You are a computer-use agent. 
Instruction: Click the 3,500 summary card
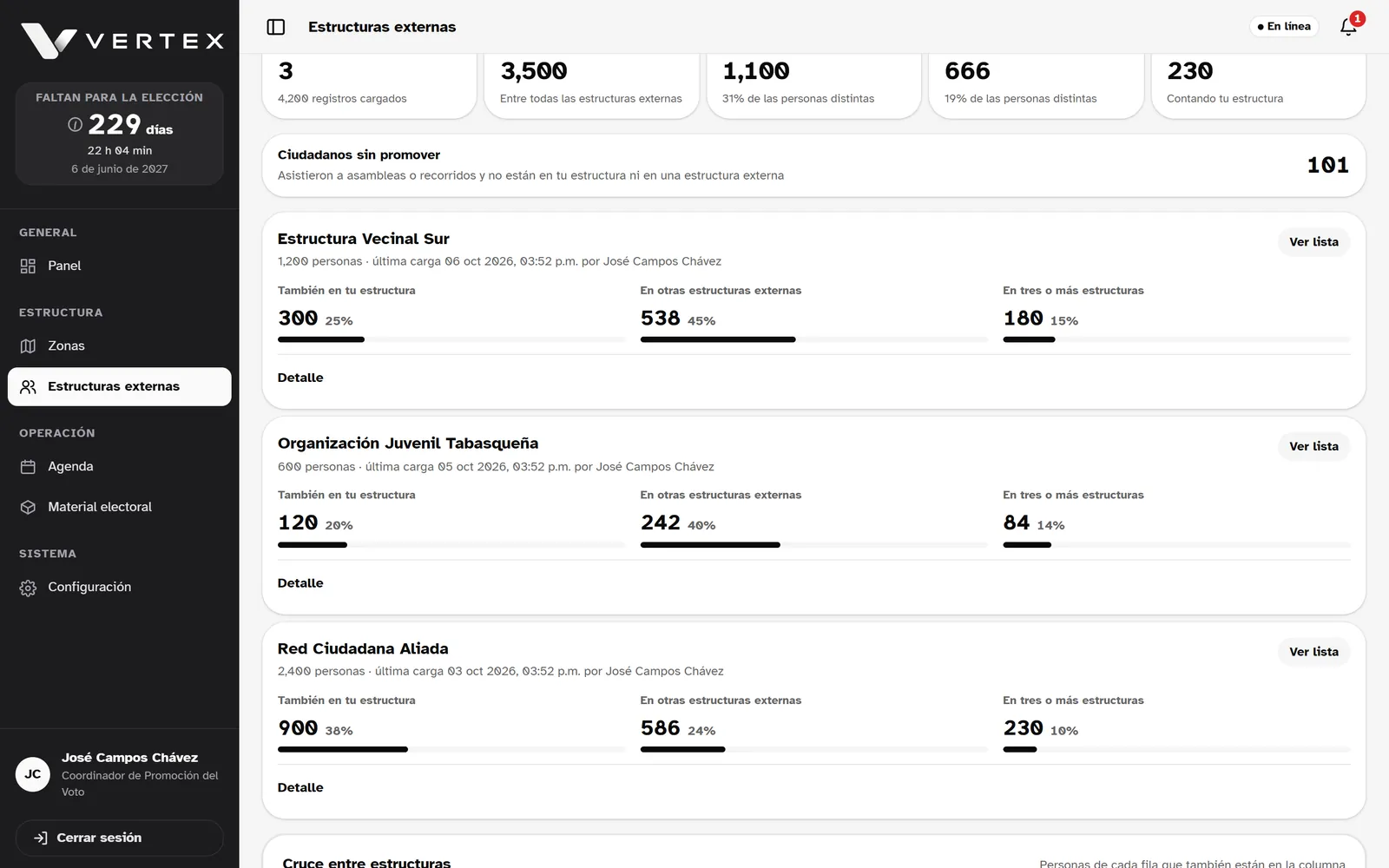[x=592, y=85]
